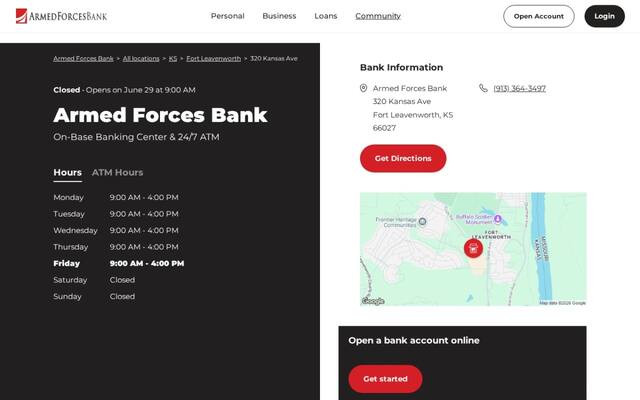
Task: Click the Open Account button
Action: point(539,16)
